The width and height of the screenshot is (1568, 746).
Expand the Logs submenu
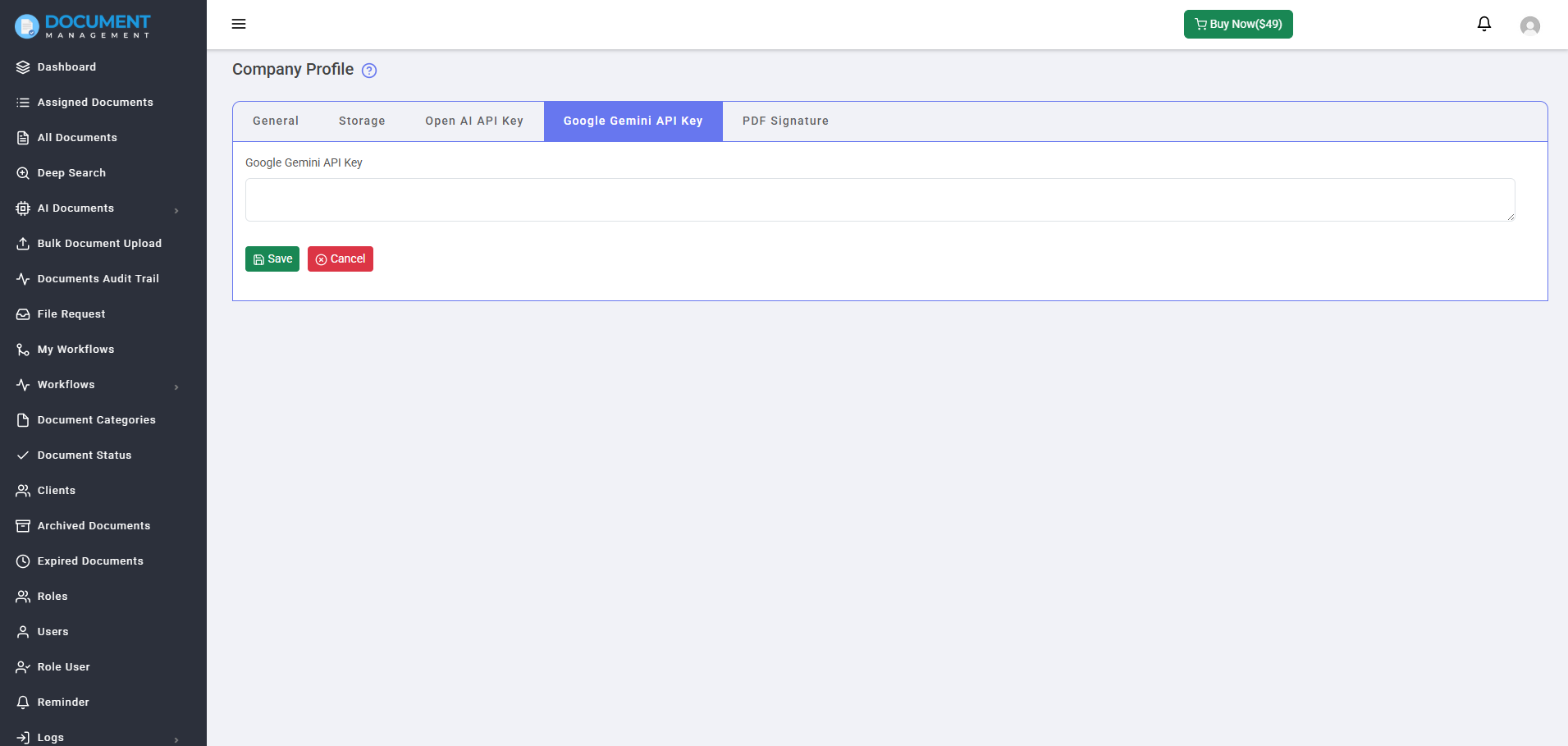coord(176,739)
